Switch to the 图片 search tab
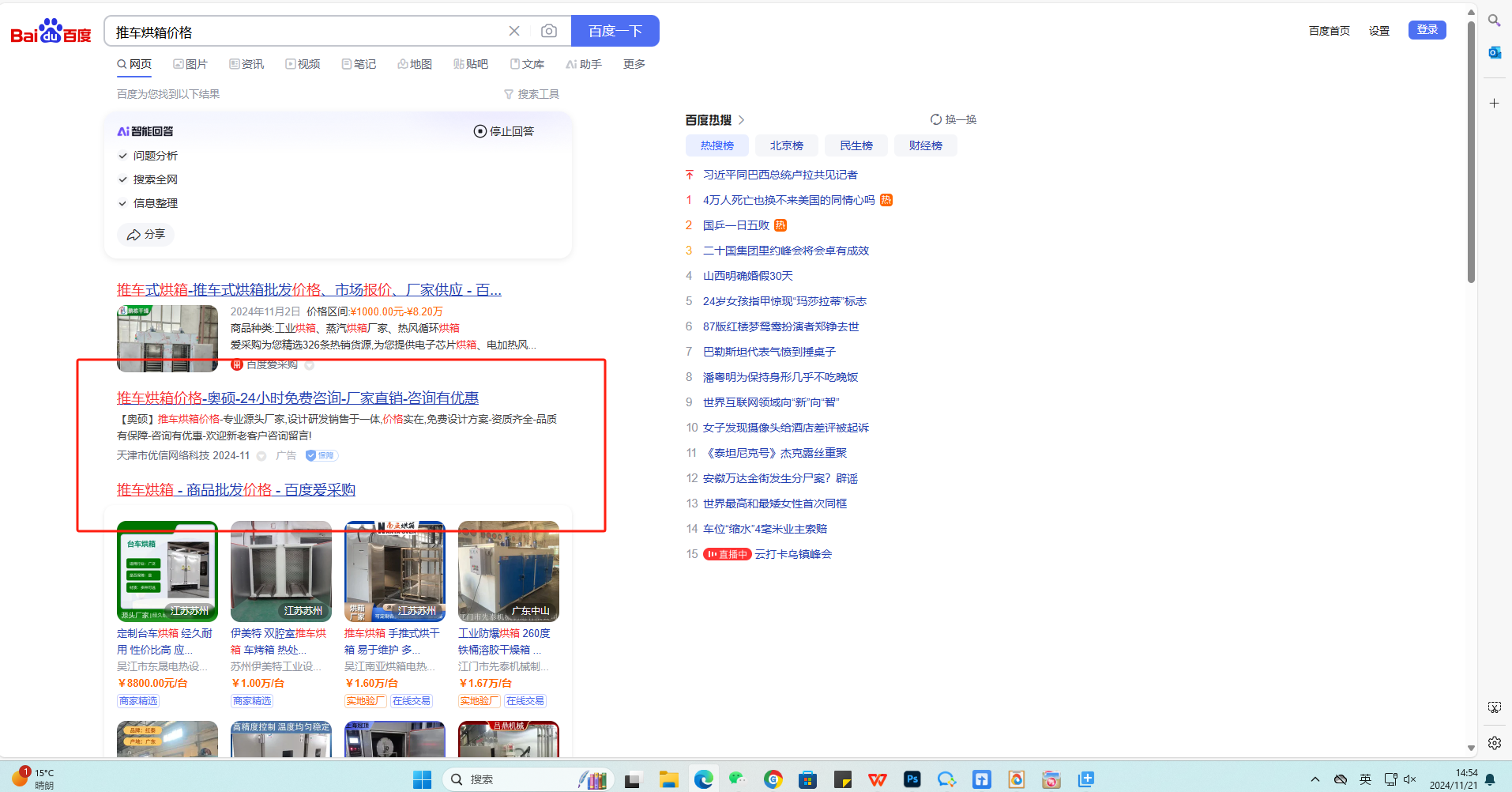 point(190,64)
